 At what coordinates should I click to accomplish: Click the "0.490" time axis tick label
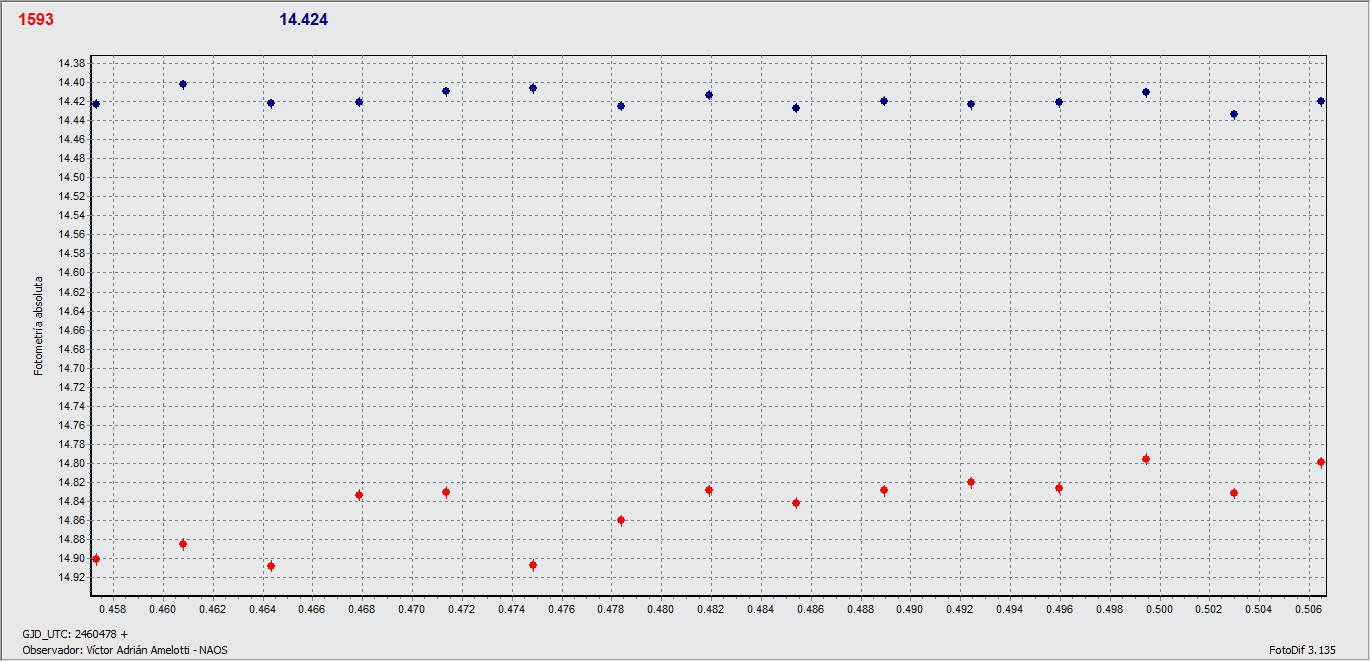click(910, 608)
